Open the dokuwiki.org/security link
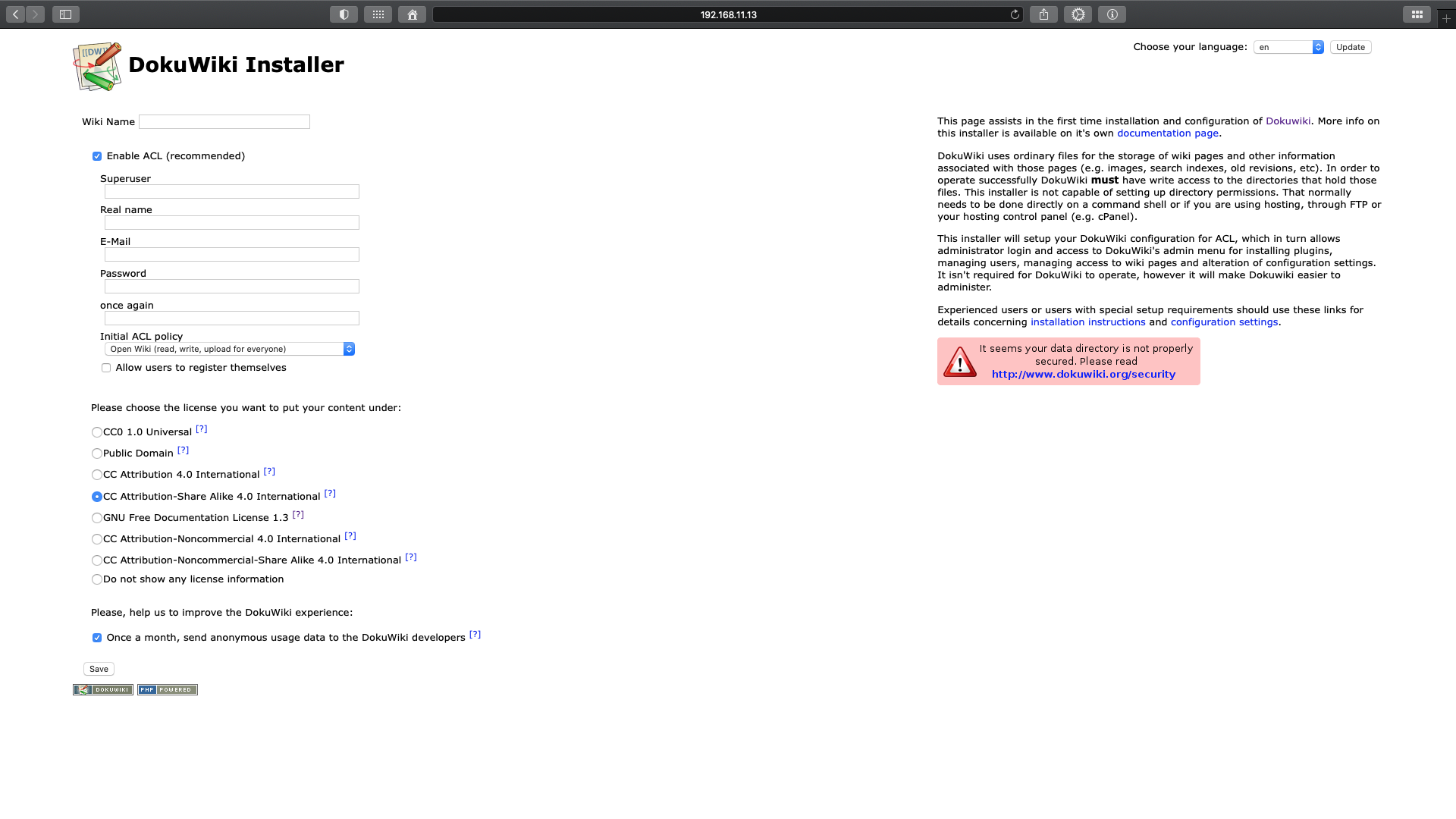Image resolution: width=1456 pixels, height=819 pixels. point(1083,374)
